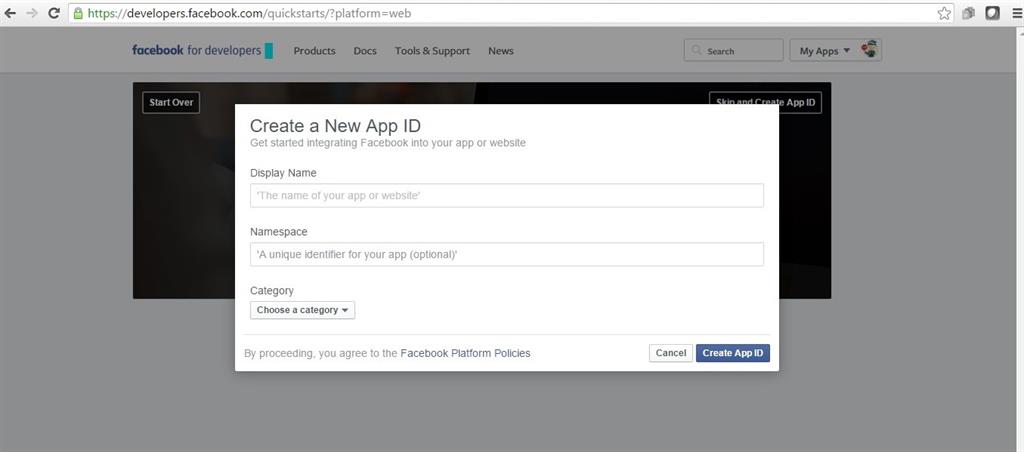Open the Tools & Support menu
Screen dimensions: 1024x452
[432, 51]
